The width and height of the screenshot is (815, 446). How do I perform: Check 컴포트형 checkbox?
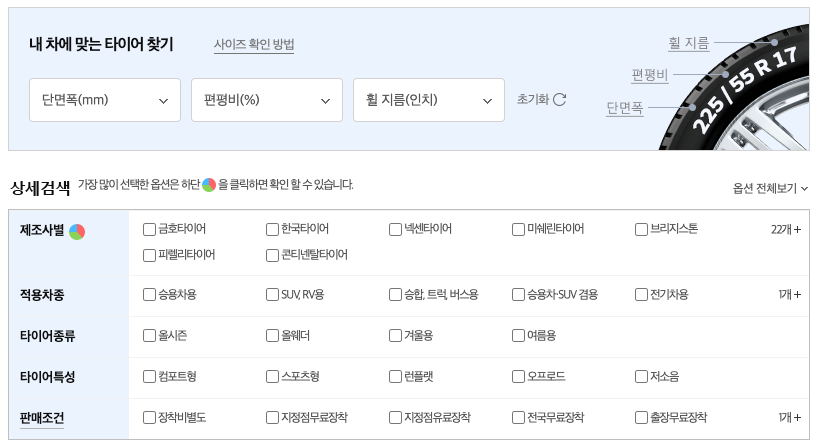coord(149,377)
